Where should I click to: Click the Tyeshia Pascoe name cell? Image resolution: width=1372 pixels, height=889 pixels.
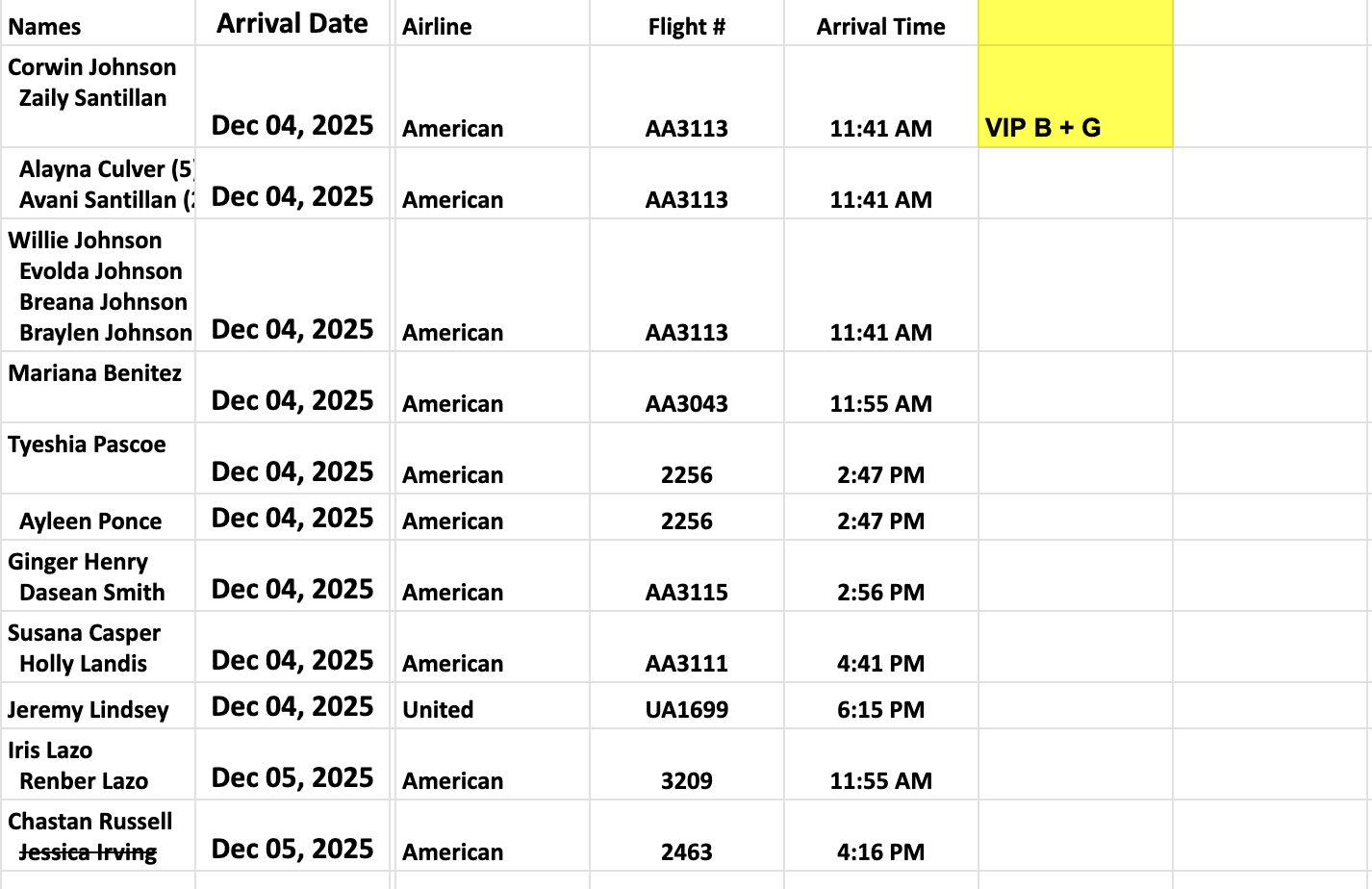(x=97, y=458)
